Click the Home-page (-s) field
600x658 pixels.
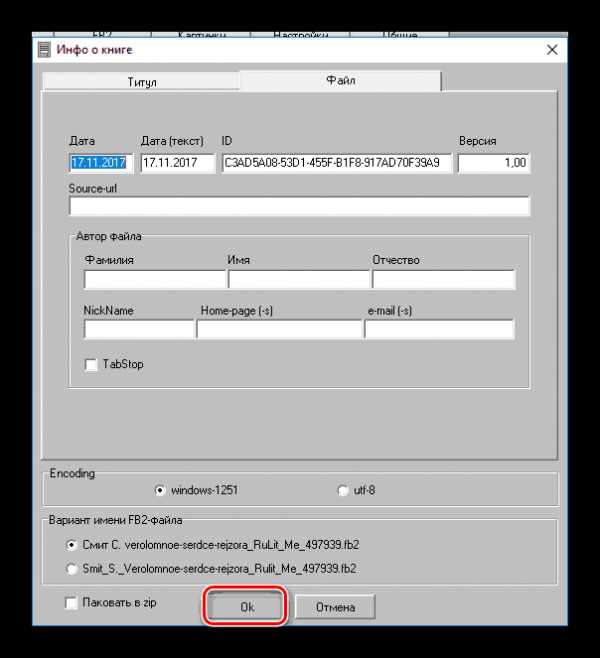279,329
